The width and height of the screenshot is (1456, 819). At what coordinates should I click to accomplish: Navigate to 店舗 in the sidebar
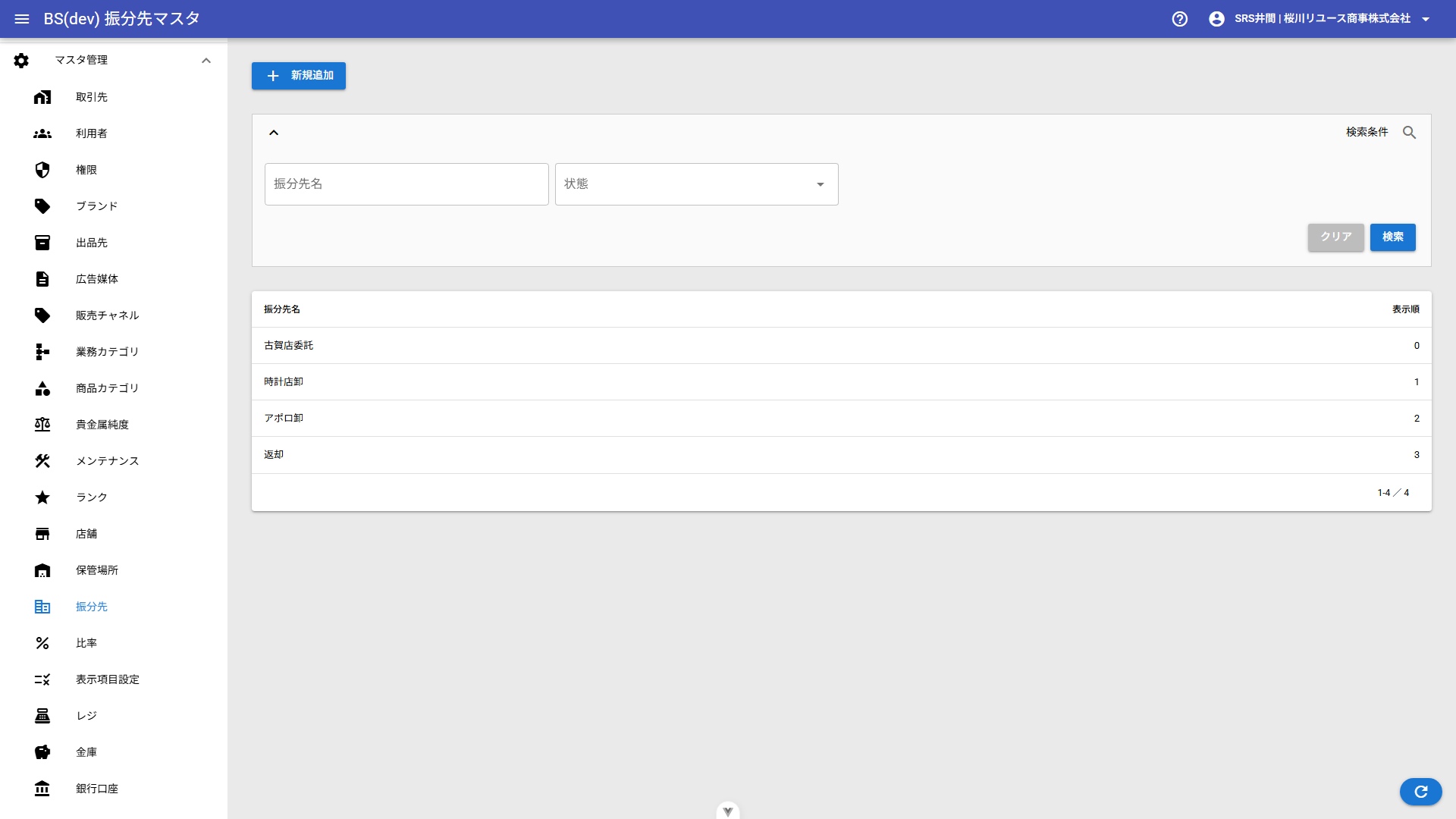pos(114,534)
